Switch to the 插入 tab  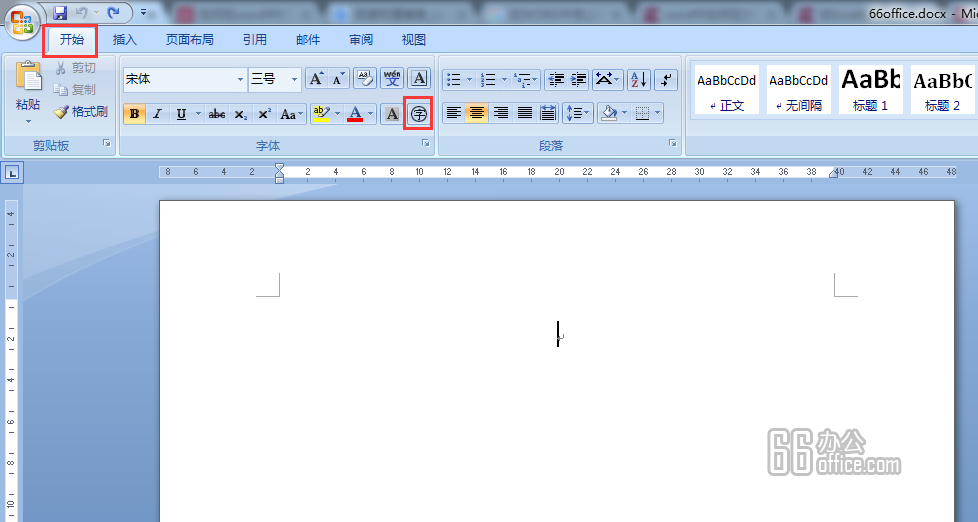coord(125,39)
